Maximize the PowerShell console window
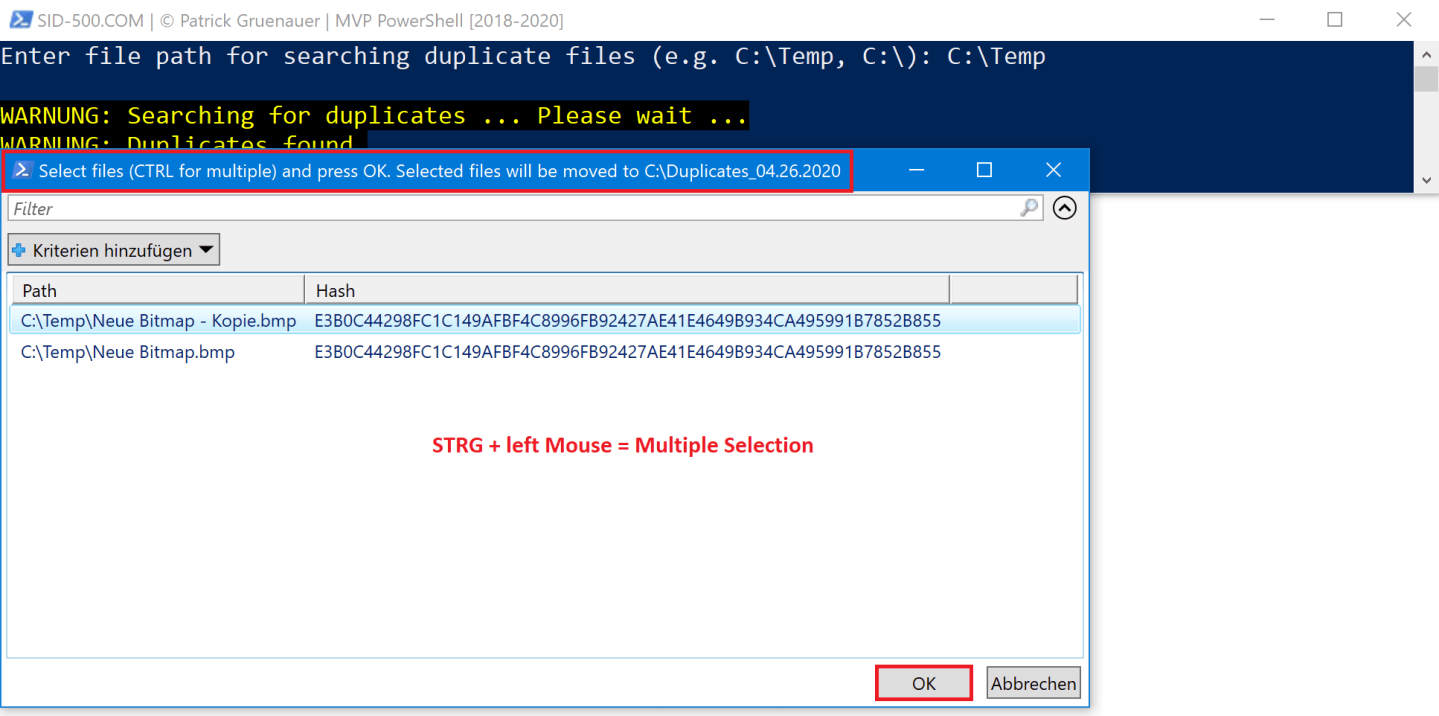Screen dimensions: 1439x716 click(x=1335, y=20)
